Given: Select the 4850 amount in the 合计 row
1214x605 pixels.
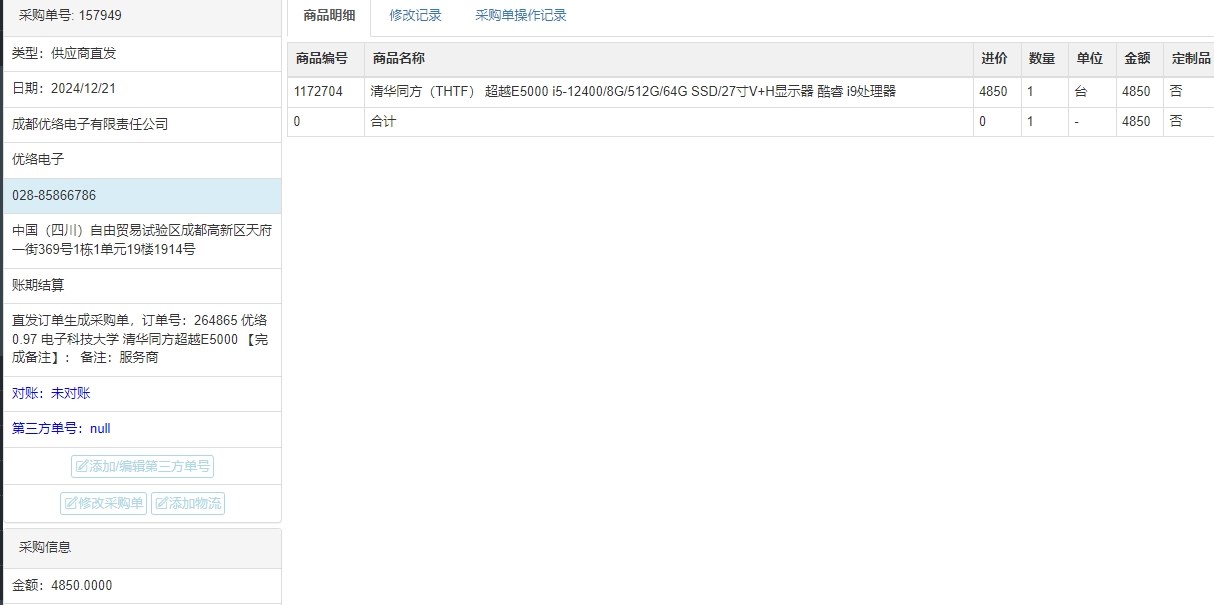Looking at the screenshot, I should click(x=1140, y=122).
